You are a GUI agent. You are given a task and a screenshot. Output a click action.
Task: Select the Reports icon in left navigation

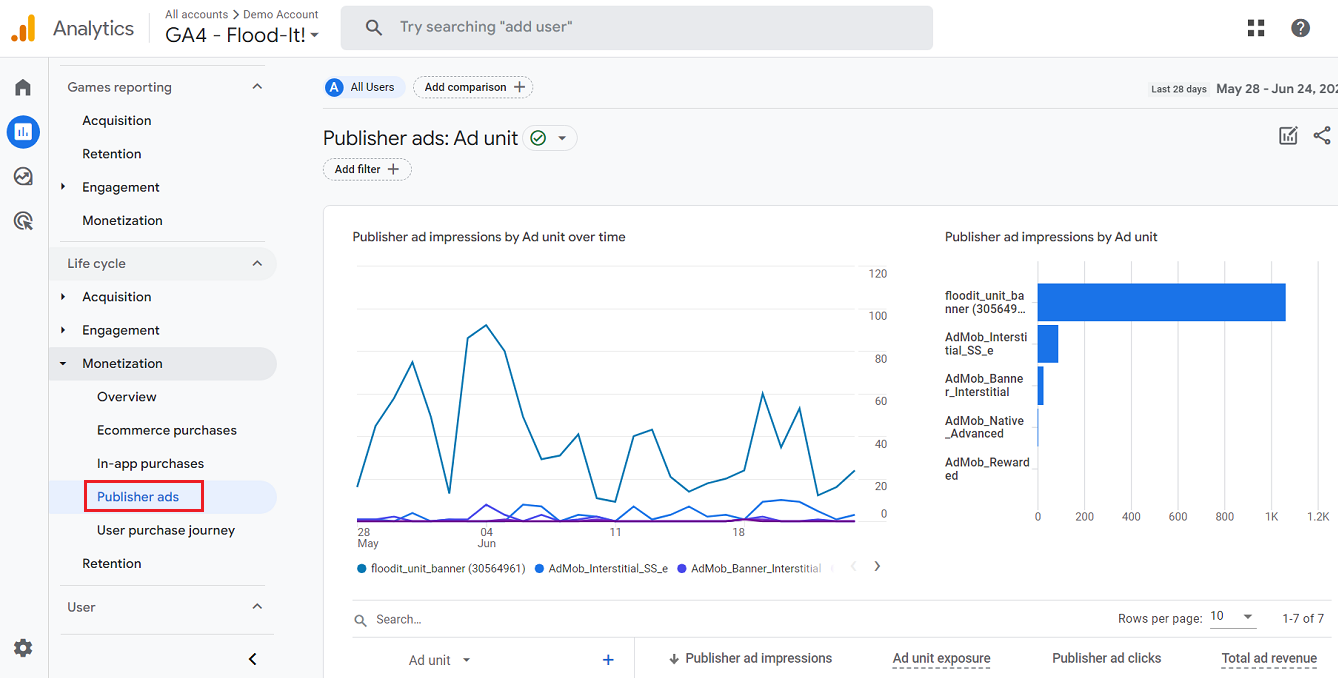22,131
